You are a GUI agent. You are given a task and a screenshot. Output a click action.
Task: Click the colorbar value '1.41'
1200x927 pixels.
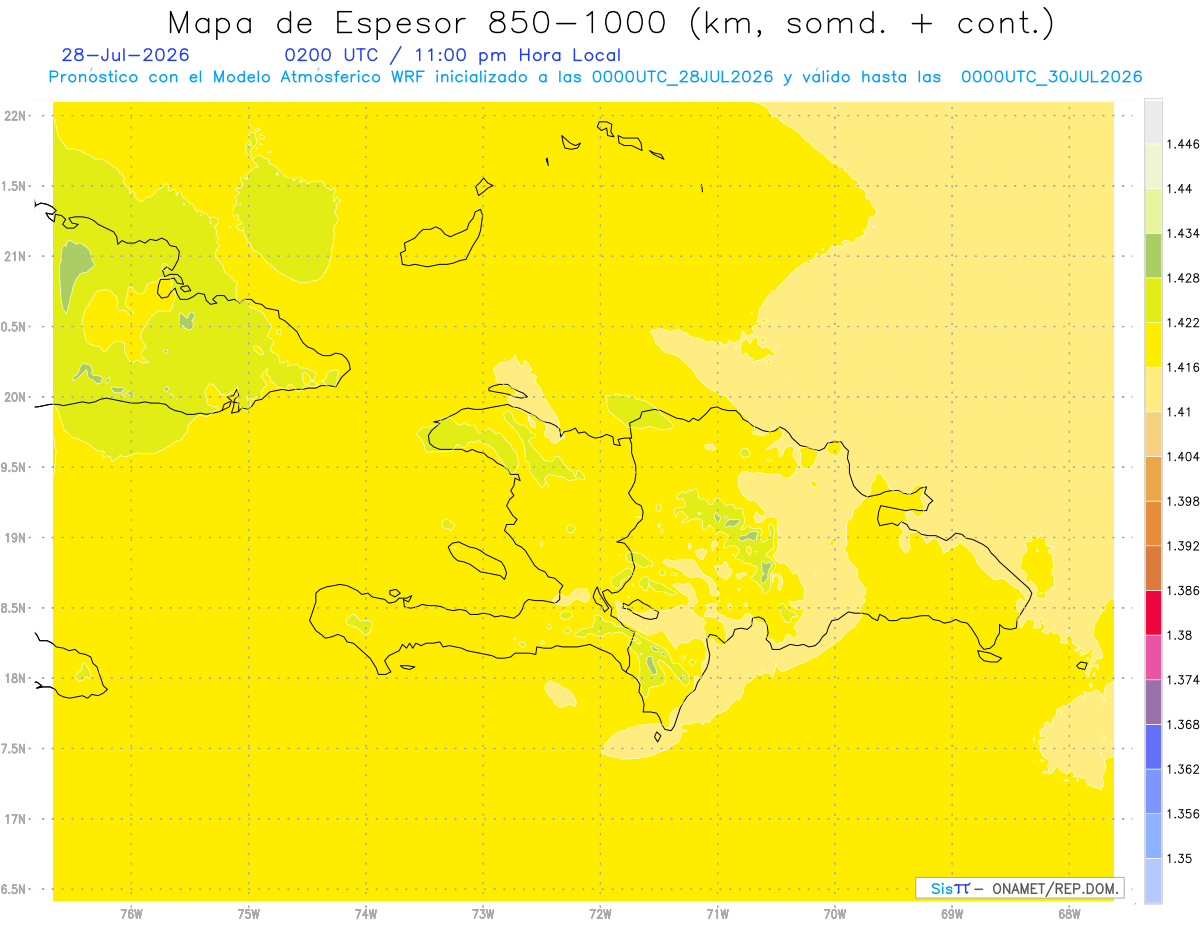pos(1181,412)
